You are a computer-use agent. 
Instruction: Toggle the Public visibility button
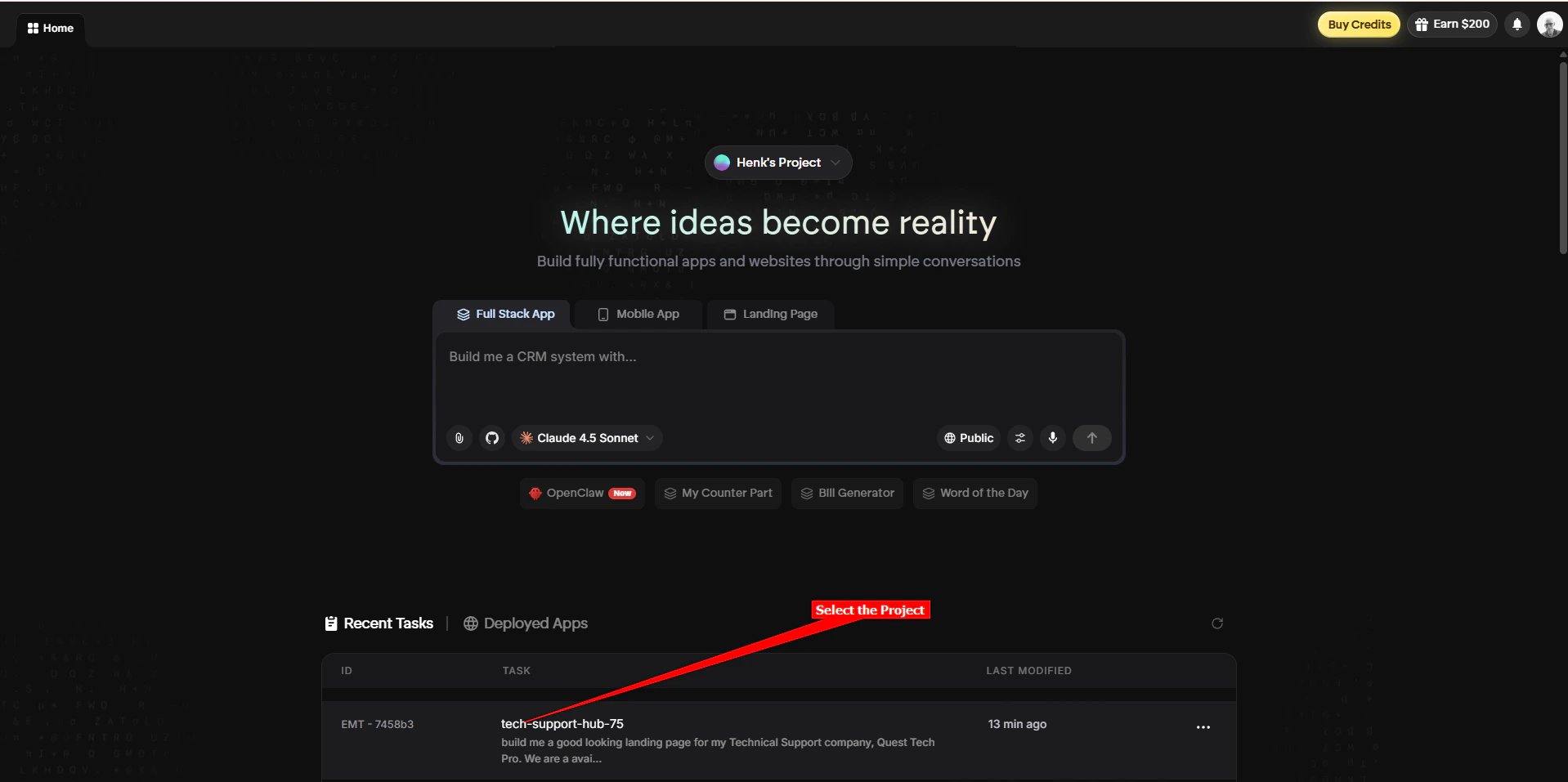point(969,438)
